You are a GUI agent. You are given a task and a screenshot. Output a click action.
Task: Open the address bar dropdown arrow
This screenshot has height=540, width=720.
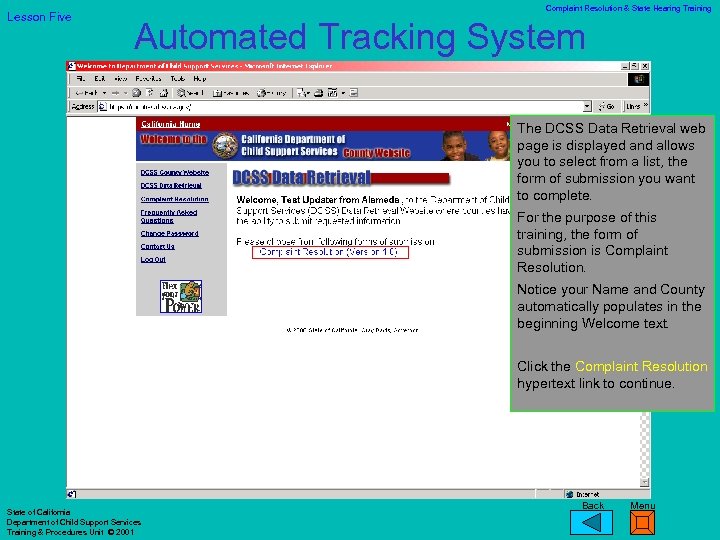click(x=587, y=107)
